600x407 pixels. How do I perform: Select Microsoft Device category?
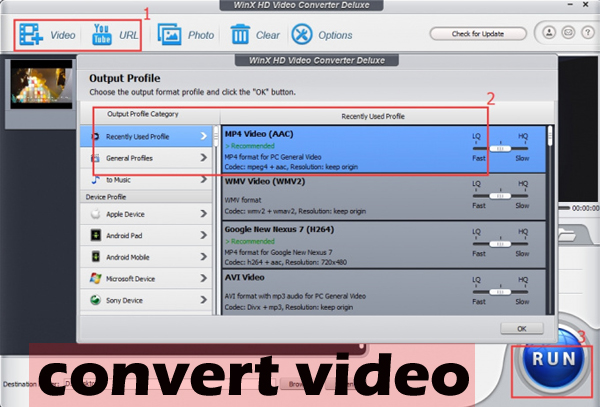(146, 278)
